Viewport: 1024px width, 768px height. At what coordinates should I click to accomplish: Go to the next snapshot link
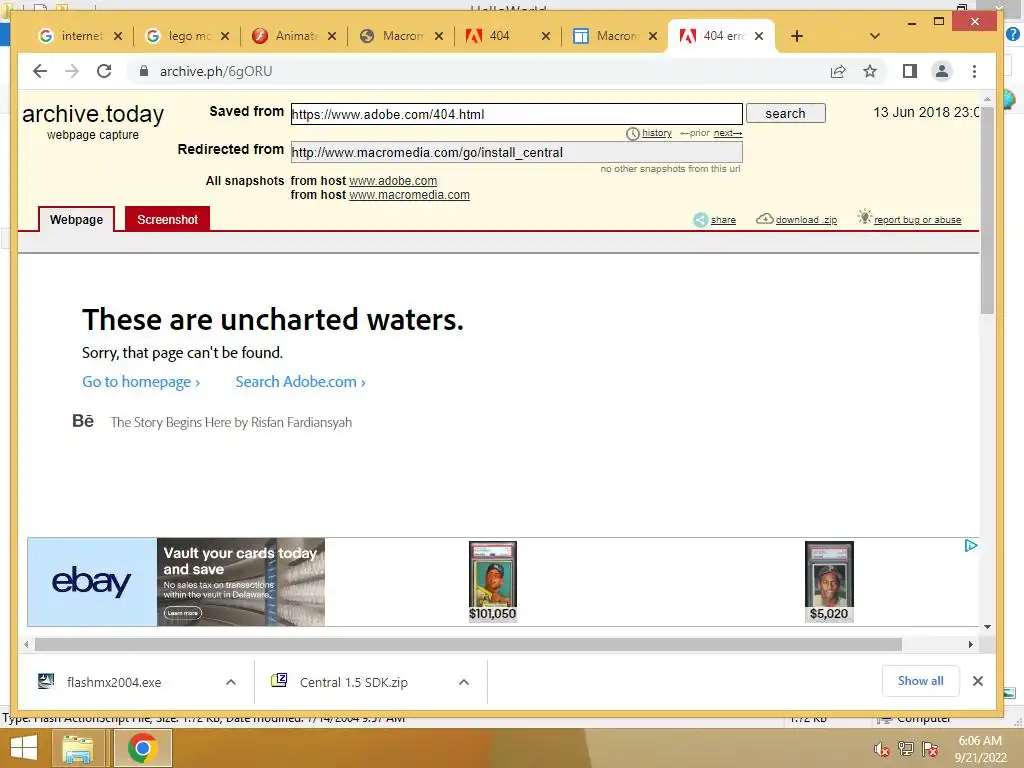(x=728, y=133)
